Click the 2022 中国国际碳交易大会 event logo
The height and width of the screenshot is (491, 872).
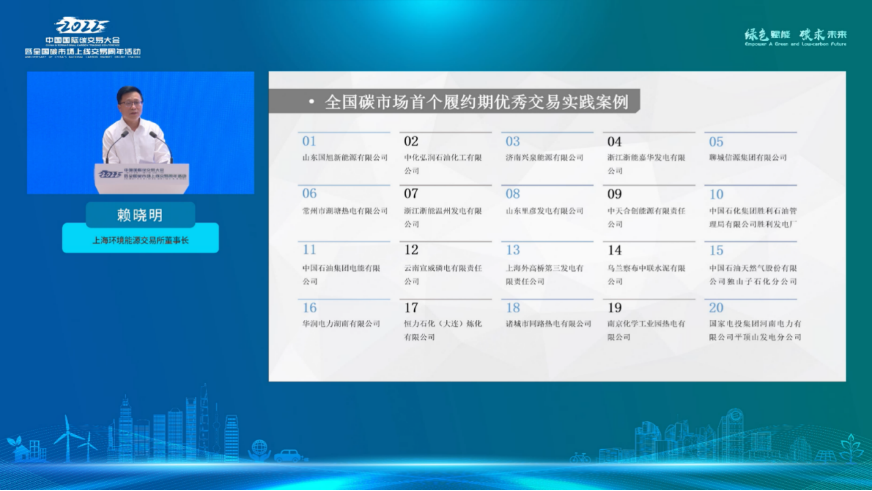point(82,37)
